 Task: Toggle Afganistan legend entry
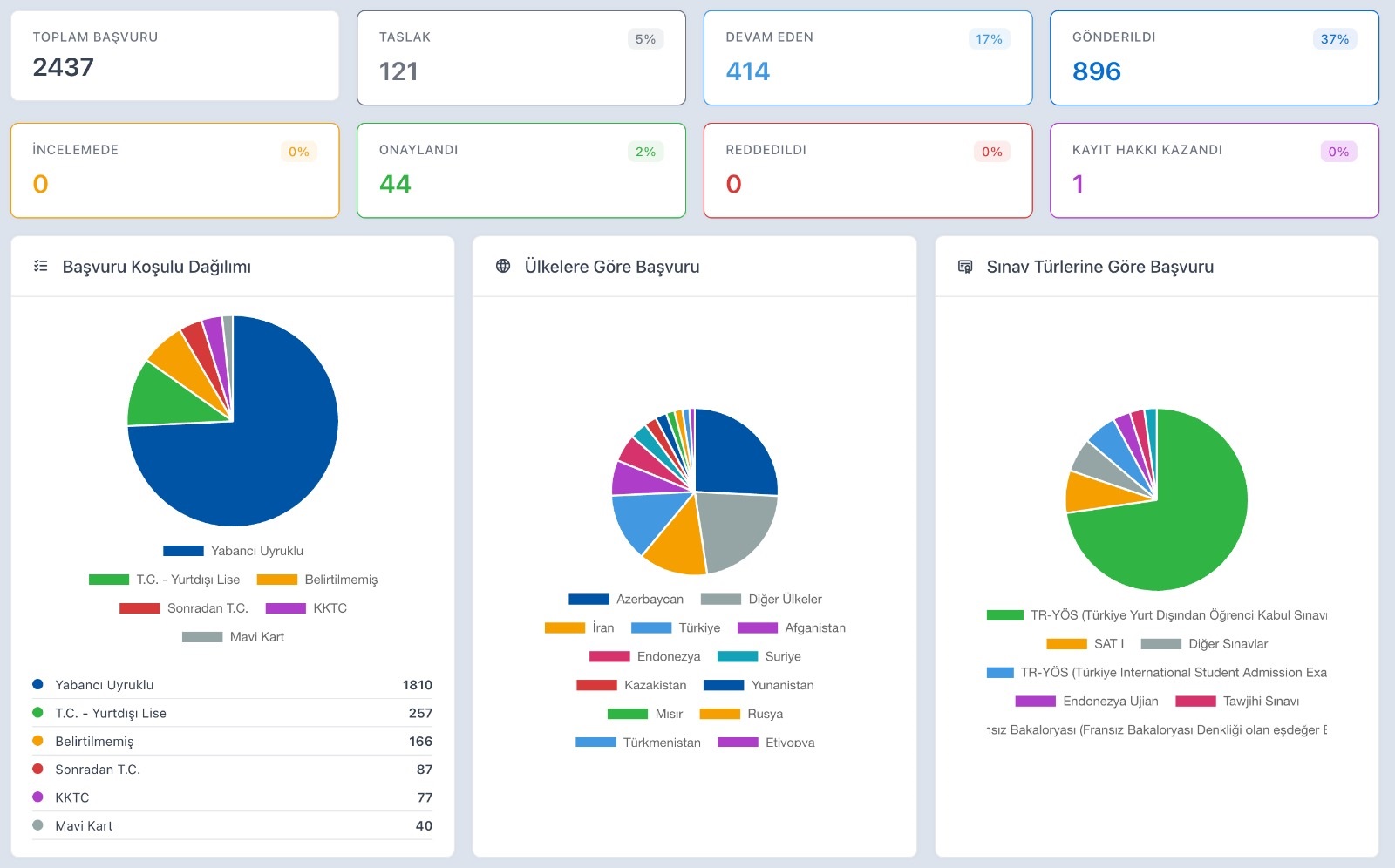coord(792,627)
